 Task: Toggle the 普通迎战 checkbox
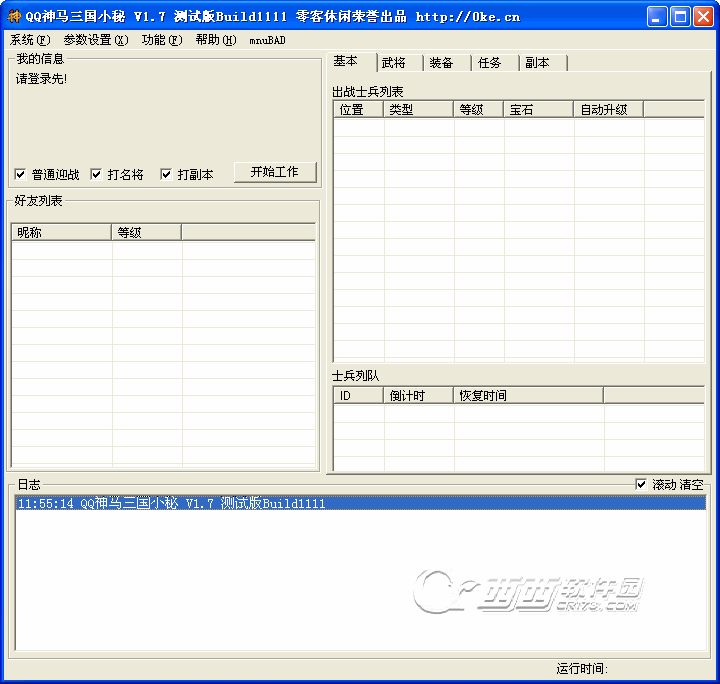pyautogui.click(x=21, y=175)
